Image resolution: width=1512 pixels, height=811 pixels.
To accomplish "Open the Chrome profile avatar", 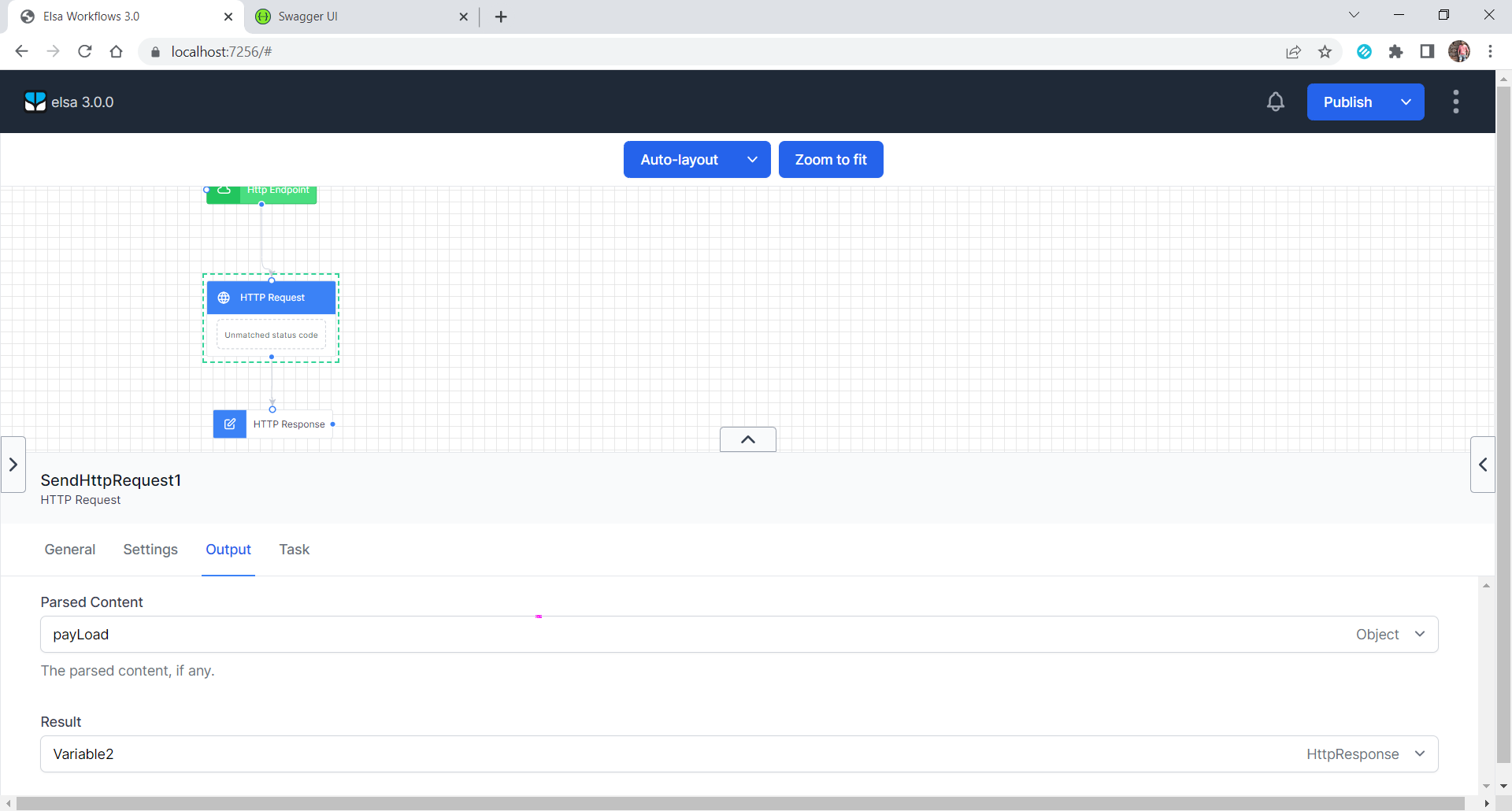I will pyautogui.click(x=1459, y=51).
